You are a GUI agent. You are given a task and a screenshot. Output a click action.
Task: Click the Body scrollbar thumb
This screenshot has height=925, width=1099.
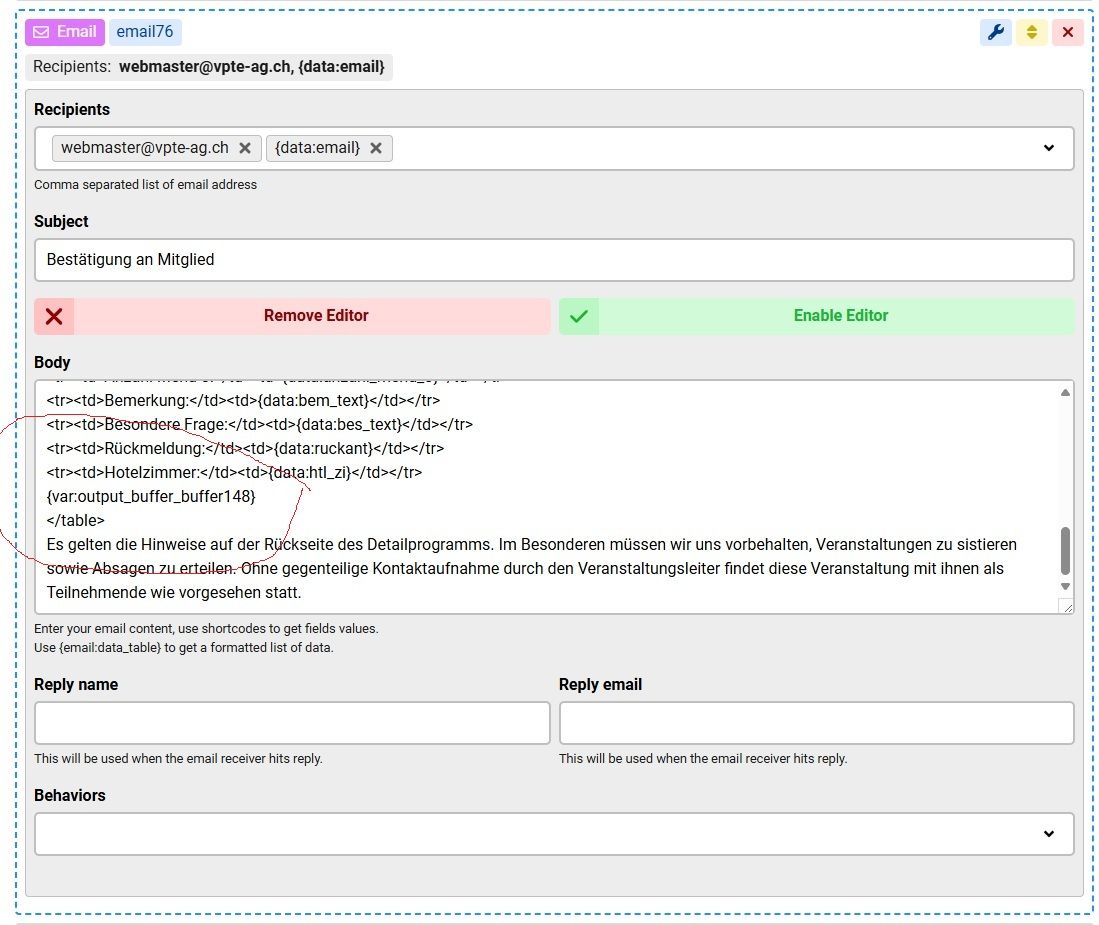[1065, 550]
